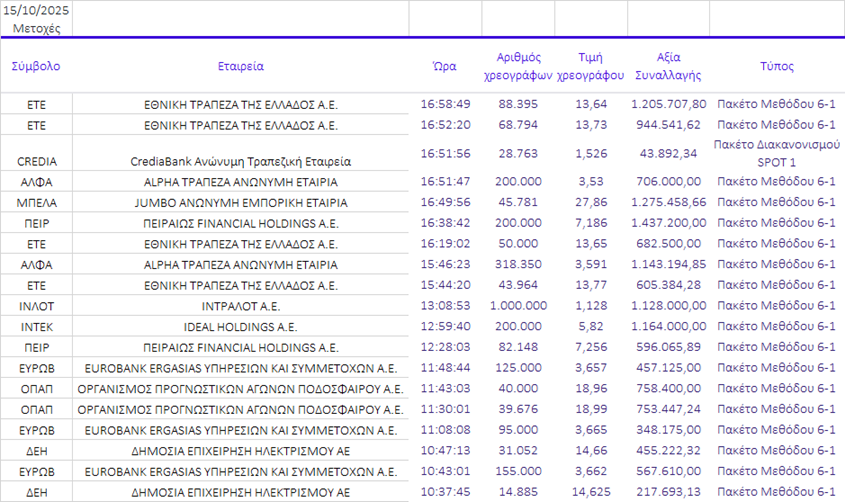Select value 706.000,00 cell
The height and width of the screenshot is (502, 845).
point(668,182)
